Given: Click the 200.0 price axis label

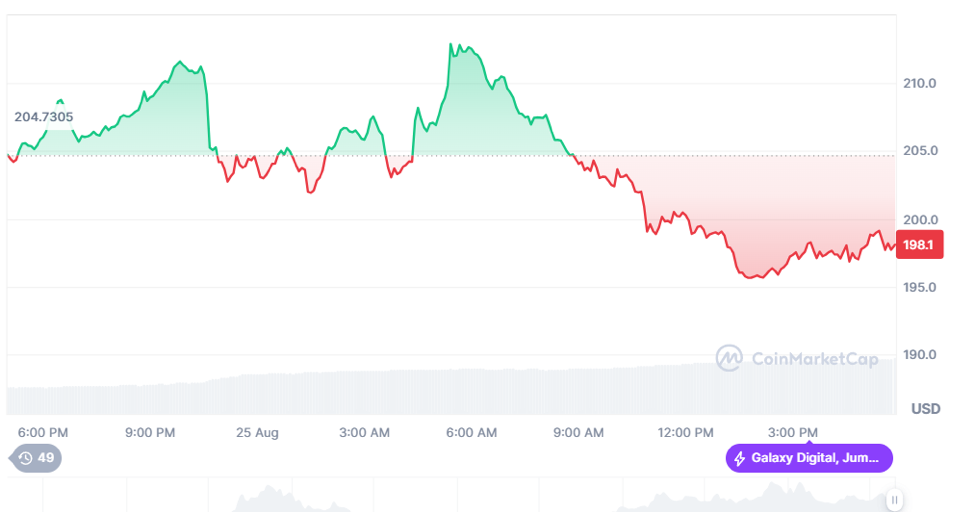Looking at the screenshot, I should point(919,219).
